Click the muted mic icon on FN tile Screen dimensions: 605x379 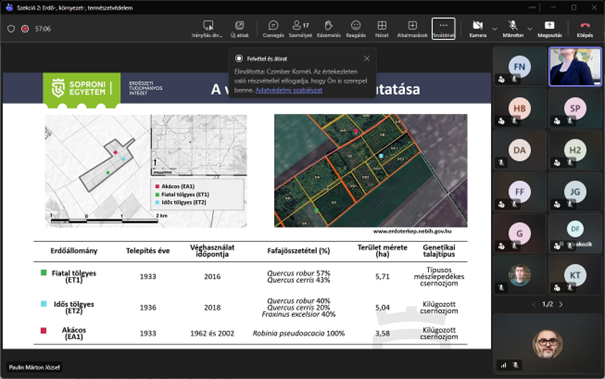515,80
